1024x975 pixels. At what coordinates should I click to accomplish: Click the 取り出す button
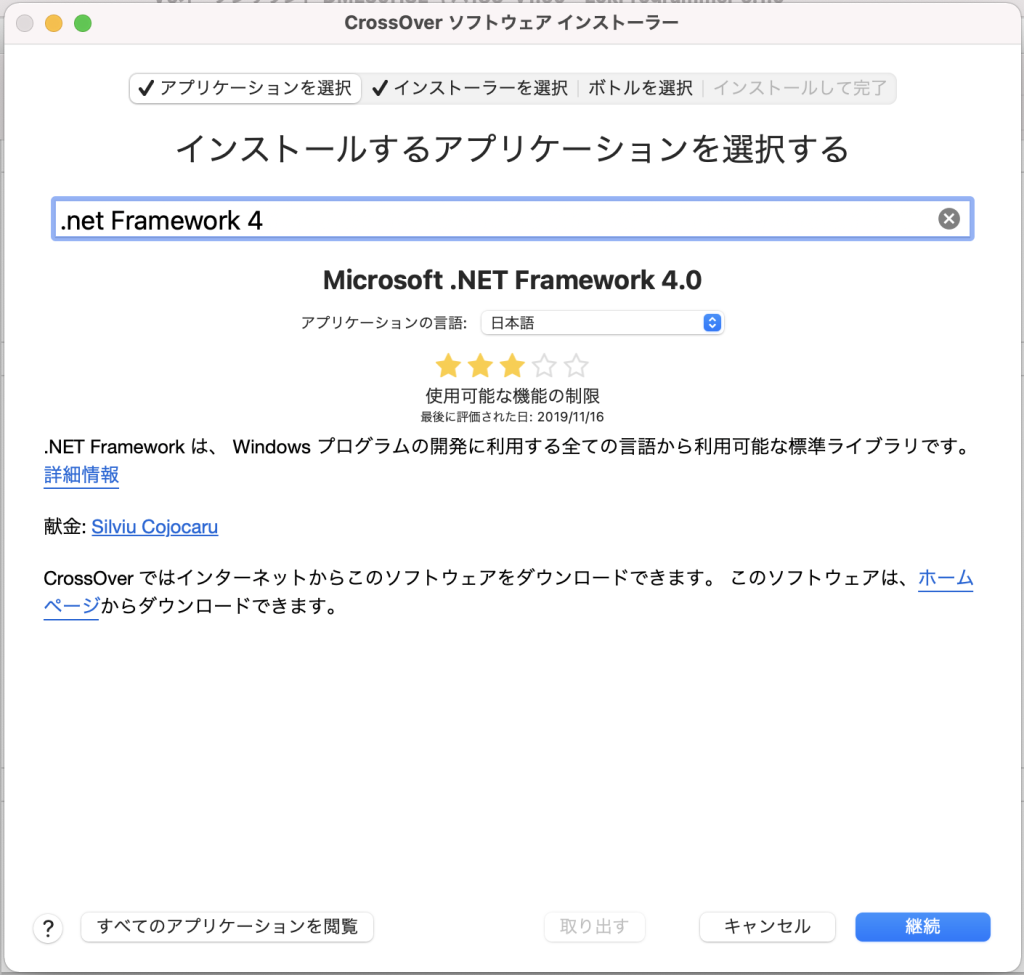(594, 926)
